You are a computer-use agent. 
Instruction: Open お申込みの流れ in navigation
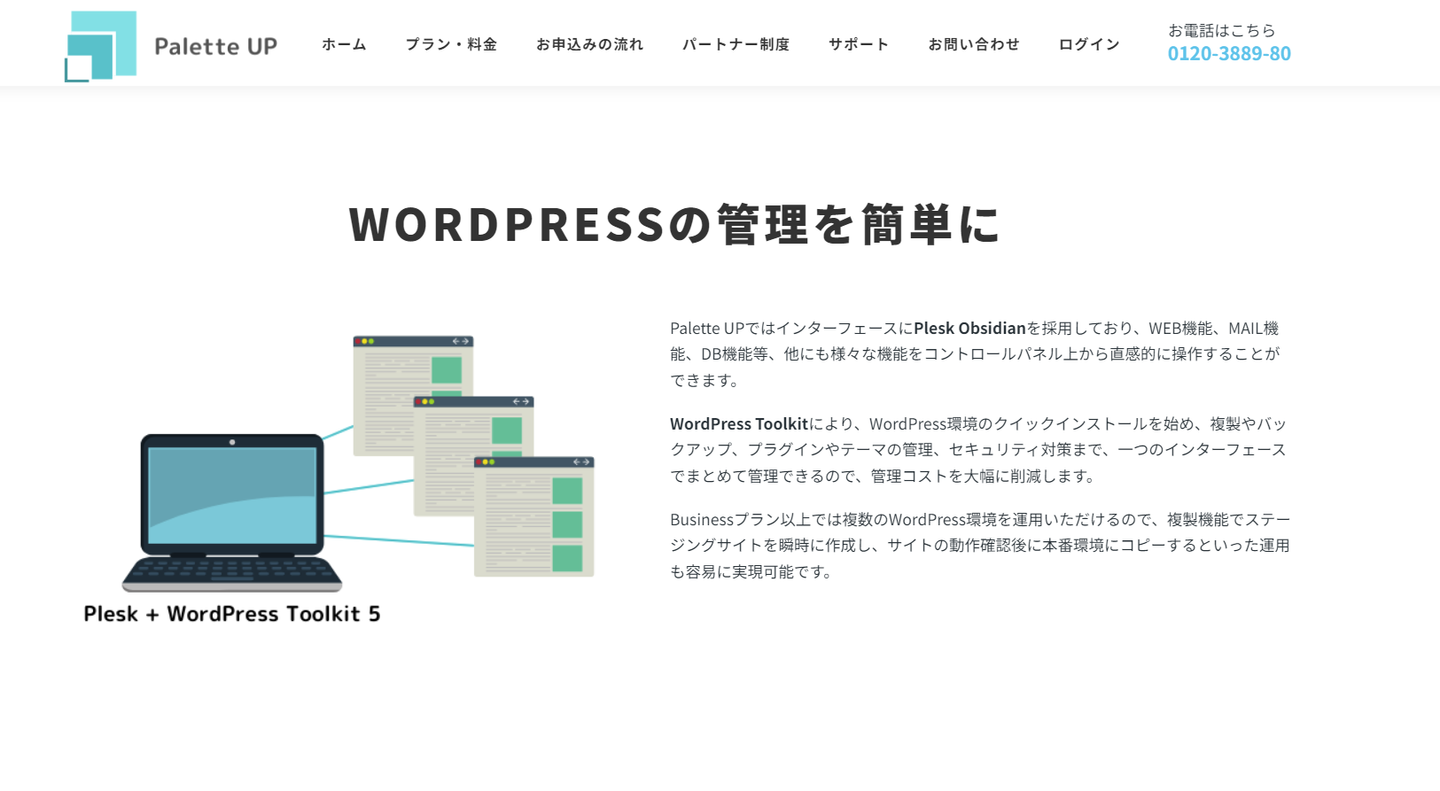tap(590, 44)
